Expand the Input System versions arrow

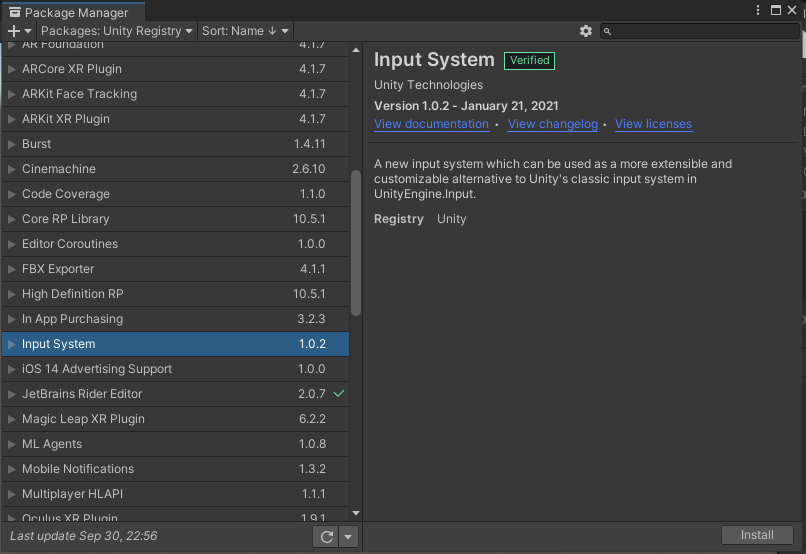coord(11,344)
